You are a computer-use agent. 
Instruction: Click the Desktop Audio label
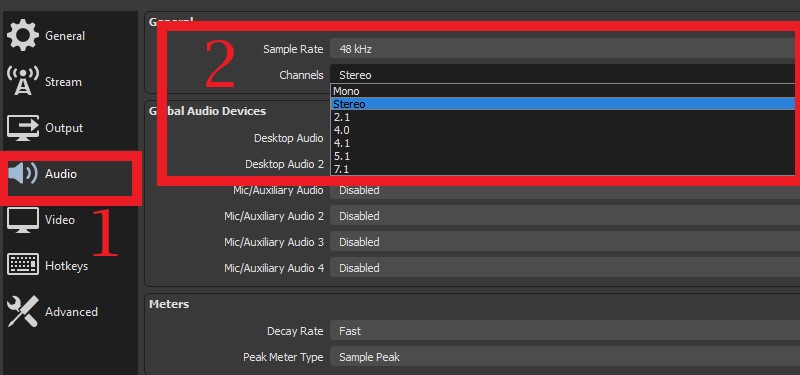click(x=288, y=138)
